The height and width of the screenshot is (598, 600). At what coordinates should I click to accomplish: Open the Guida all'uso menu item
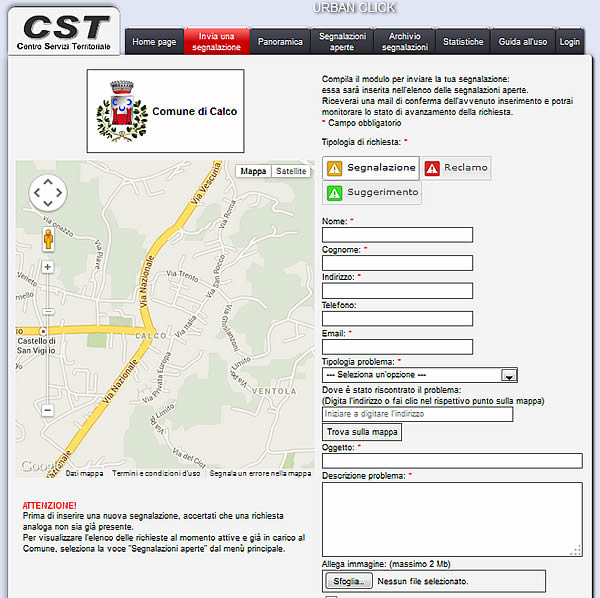click(x=523, y=42)
